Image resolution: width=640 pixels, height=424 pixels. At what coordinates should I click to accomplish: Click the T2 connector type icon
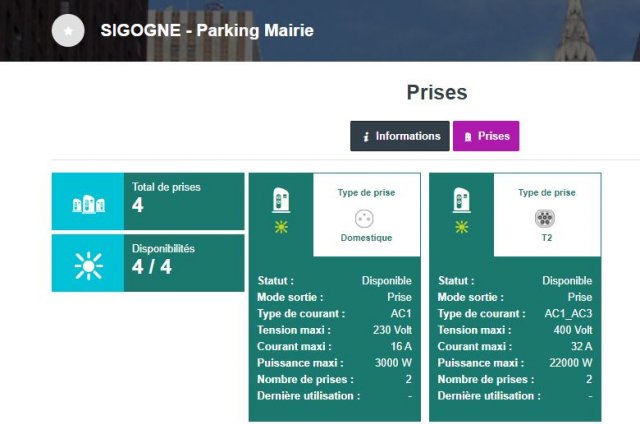tap(544, 218)
